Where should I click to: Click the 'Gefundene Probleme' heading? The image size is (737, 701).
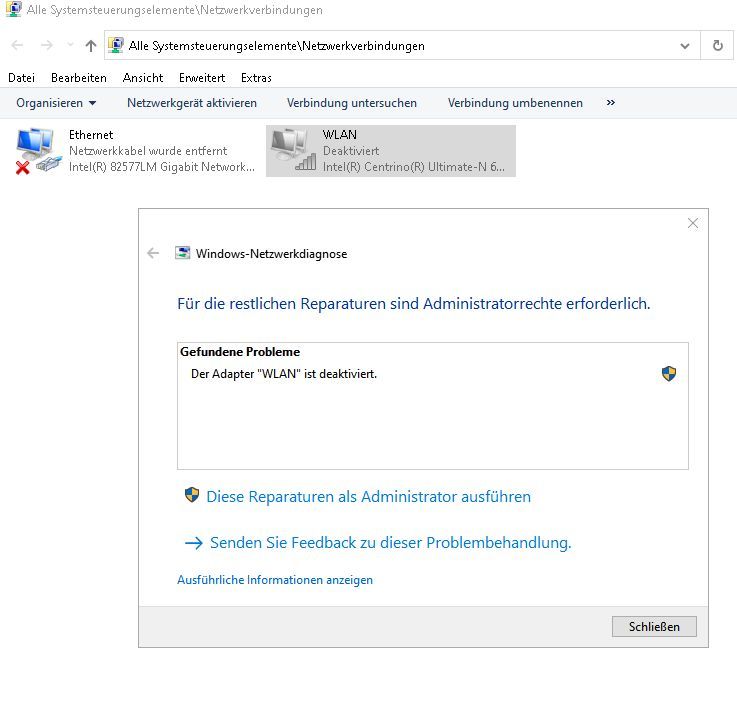click(x=240, y=352)
